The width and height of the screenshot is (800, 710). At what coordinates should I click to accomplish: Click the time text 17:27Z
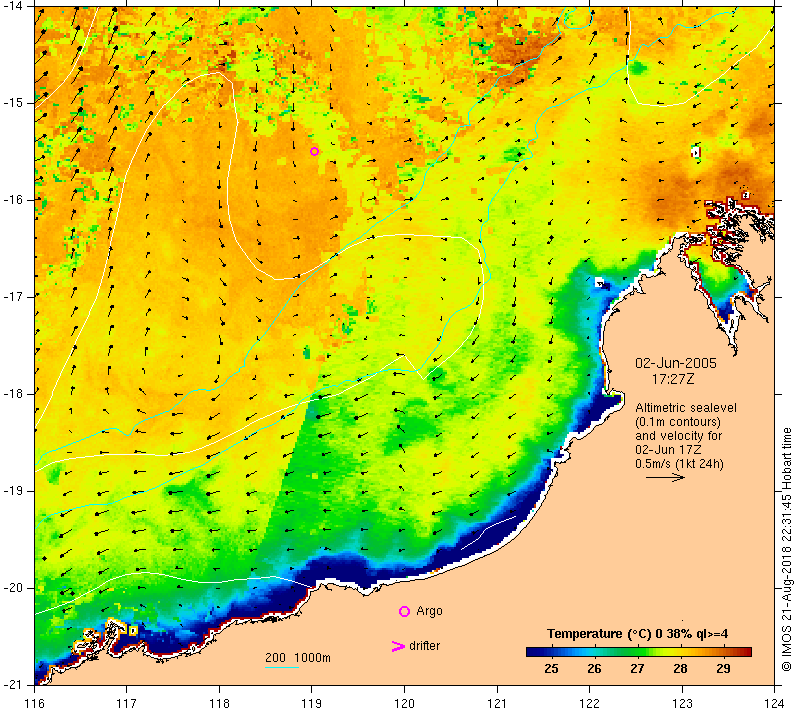click(673, 379)
